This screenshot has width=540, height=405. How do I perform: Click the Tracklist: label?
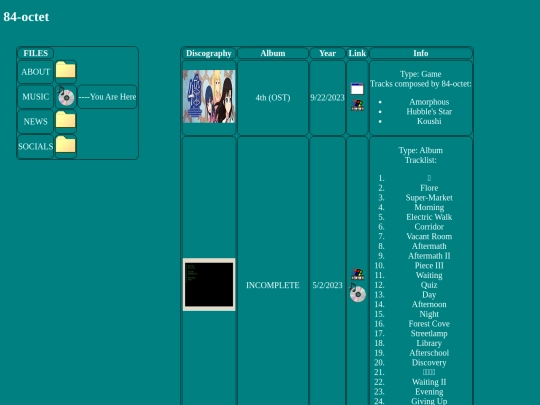(x=420, y=160)
